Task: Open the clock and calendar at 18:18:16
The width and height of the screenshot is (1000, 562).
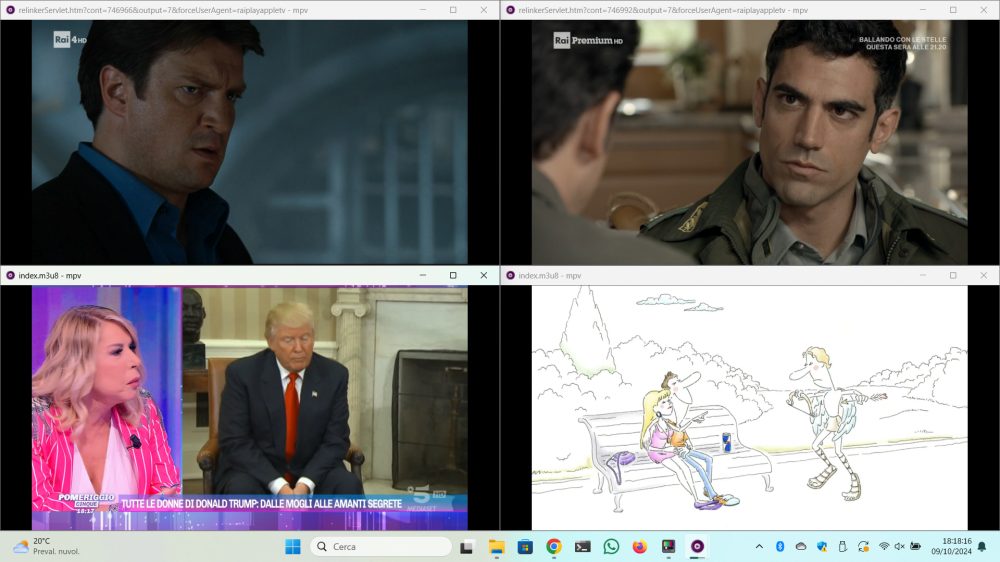Action: (x=951, y=547)
